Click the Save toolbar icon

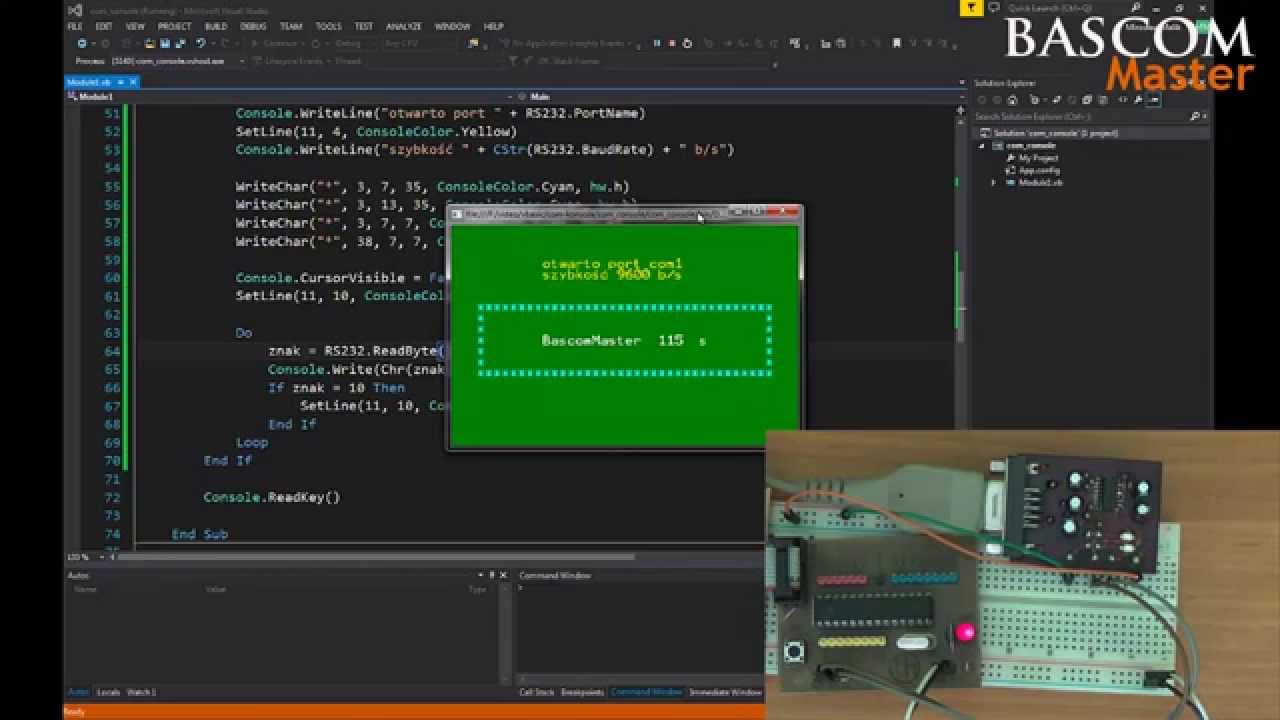164,44
